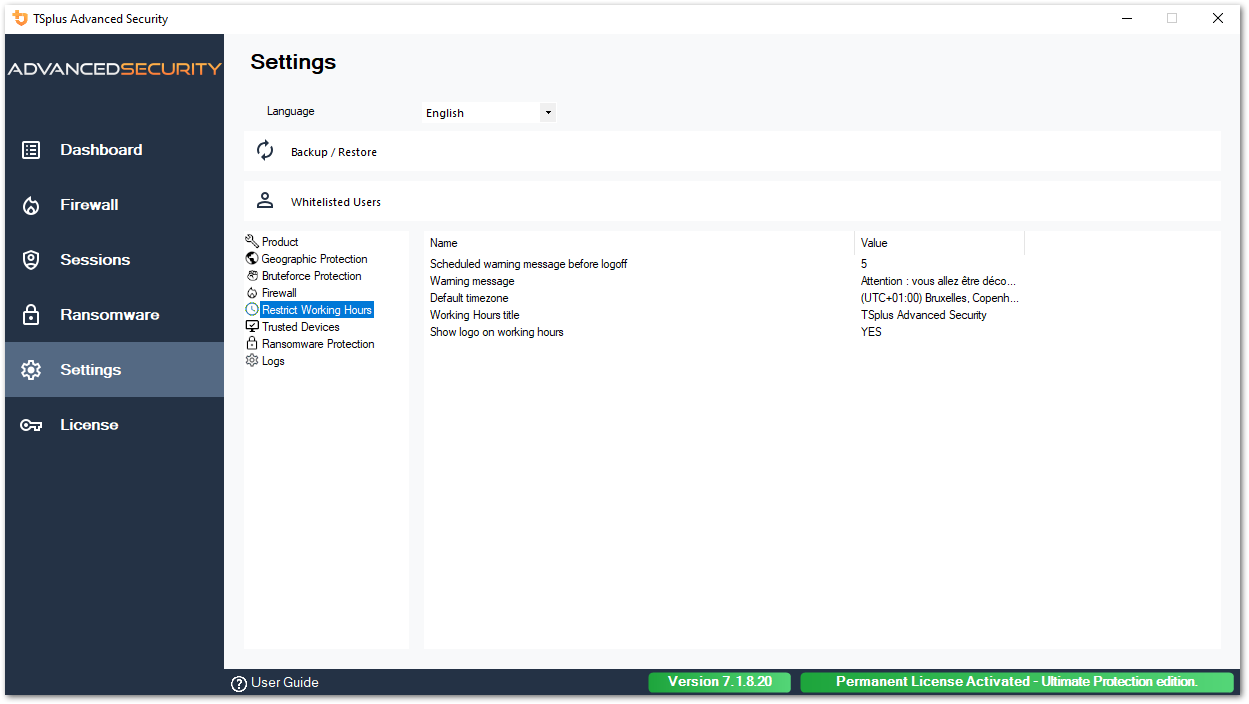Select the Restrict Working Hours category
Image resolution: width=1249 pixels, height=704 pixels.
click(x=315, y=309)
